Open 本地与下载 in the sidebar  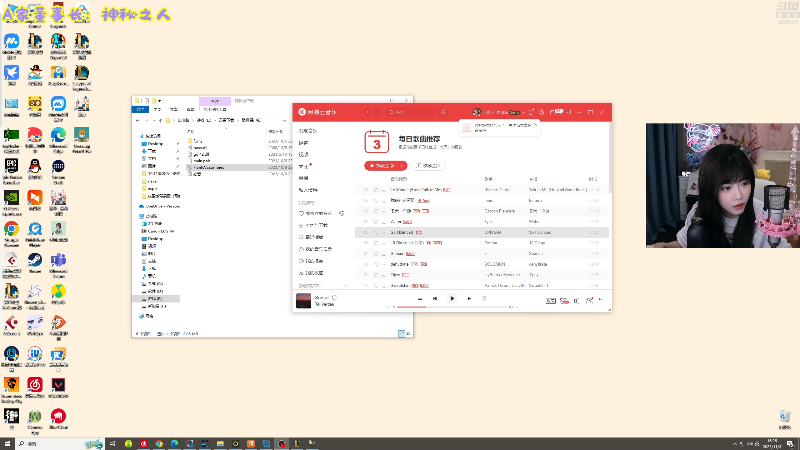313,225
